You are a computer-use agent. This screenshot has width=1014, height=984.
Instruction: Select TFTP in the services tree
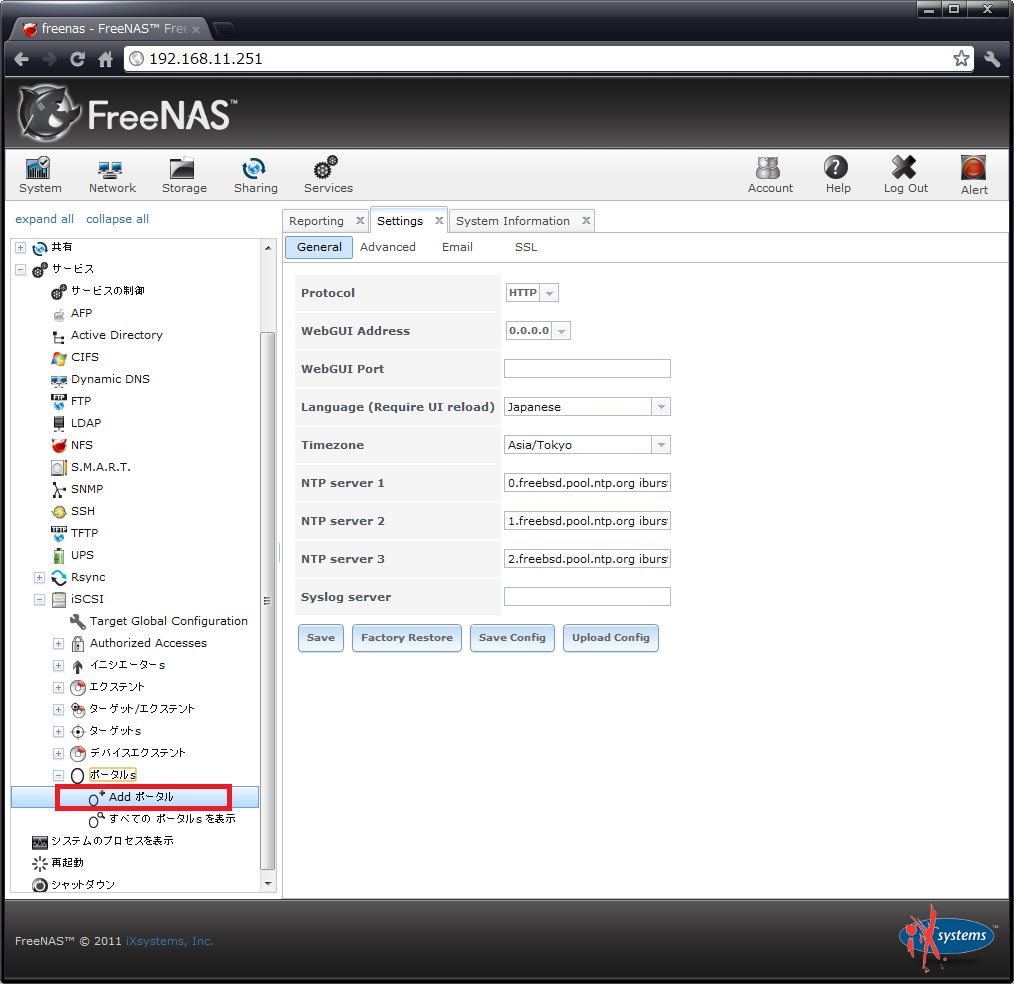coord(84,533)
